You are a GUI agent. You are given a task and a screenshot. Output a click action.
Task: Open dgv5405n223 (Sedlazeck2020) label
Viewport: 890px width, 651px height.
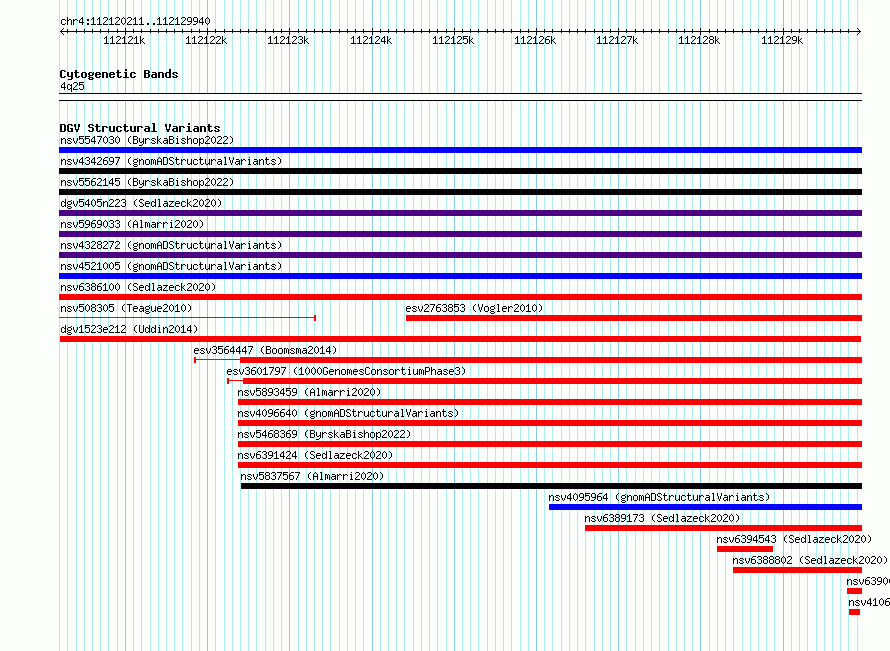pos(141,203)
